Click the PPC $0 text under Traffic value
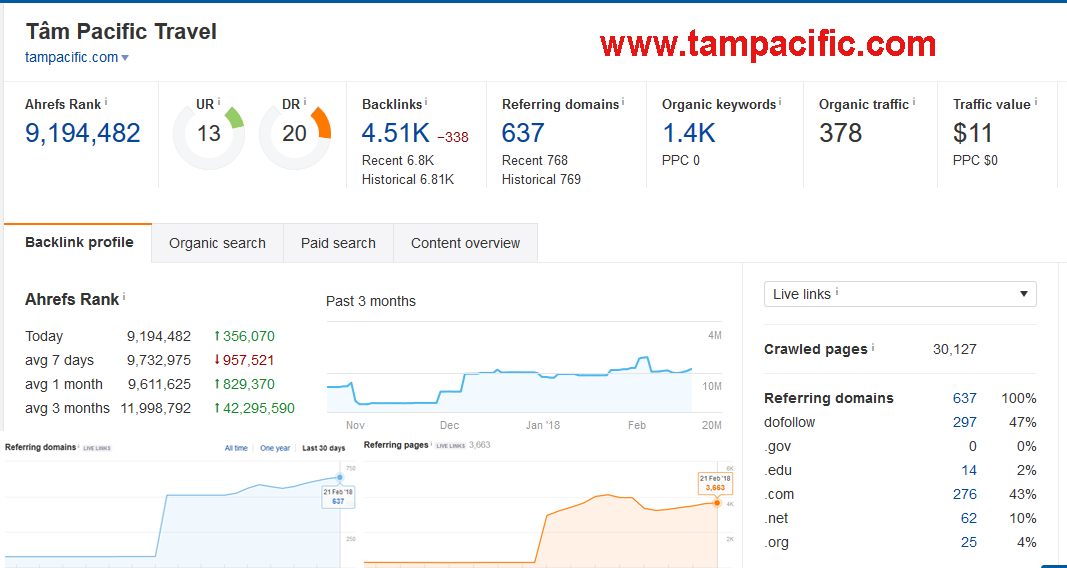Image resolution: width=1067 pixels, height=568 pixels. [x=976, y=161]
